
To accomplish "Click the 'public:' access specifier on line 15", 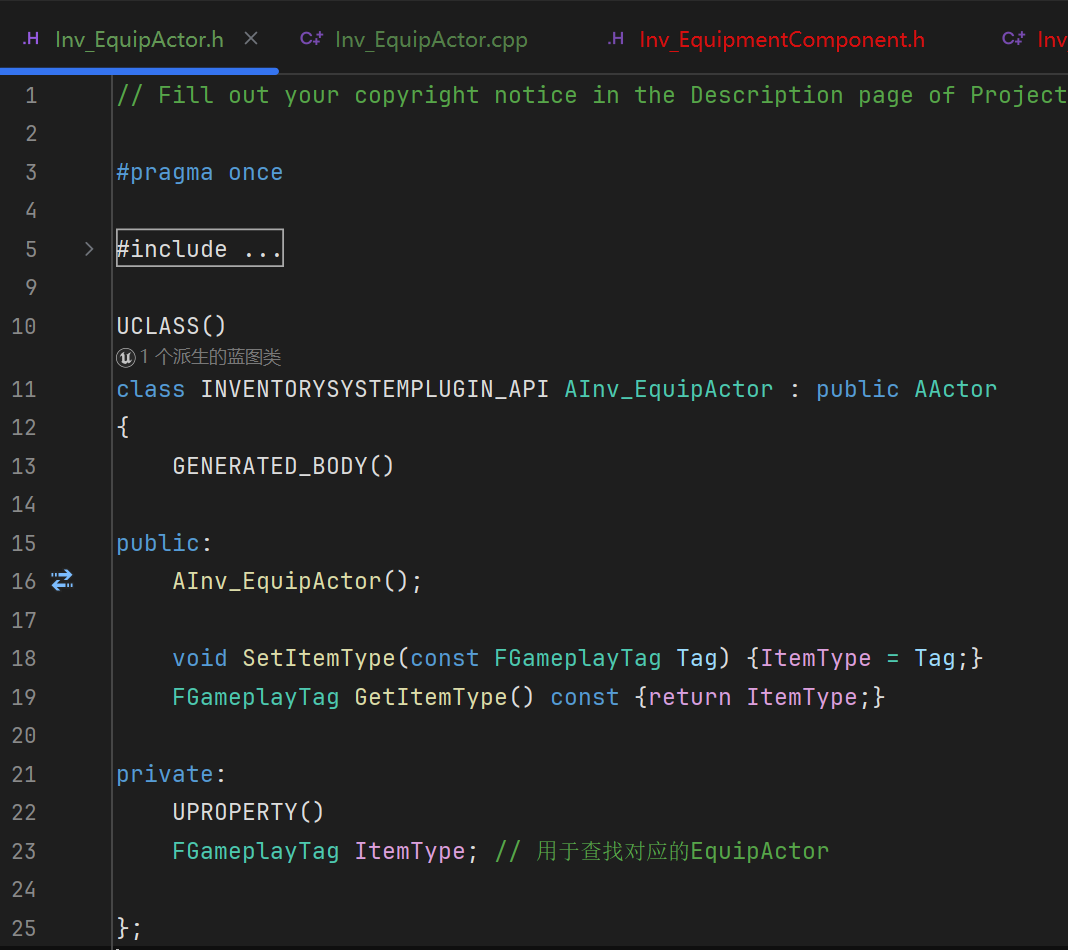I will [164, 543].
